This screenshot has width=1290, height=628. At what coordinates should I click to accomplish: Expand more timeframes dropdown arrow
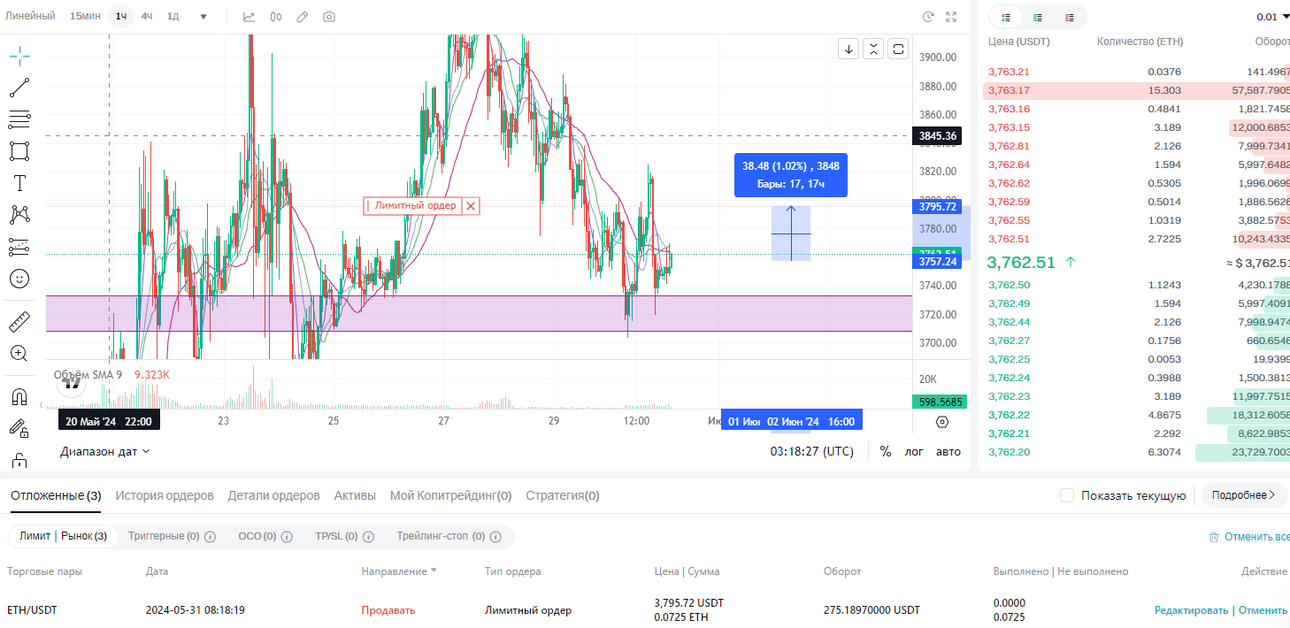pyautogui.click(x=204, y=17)
